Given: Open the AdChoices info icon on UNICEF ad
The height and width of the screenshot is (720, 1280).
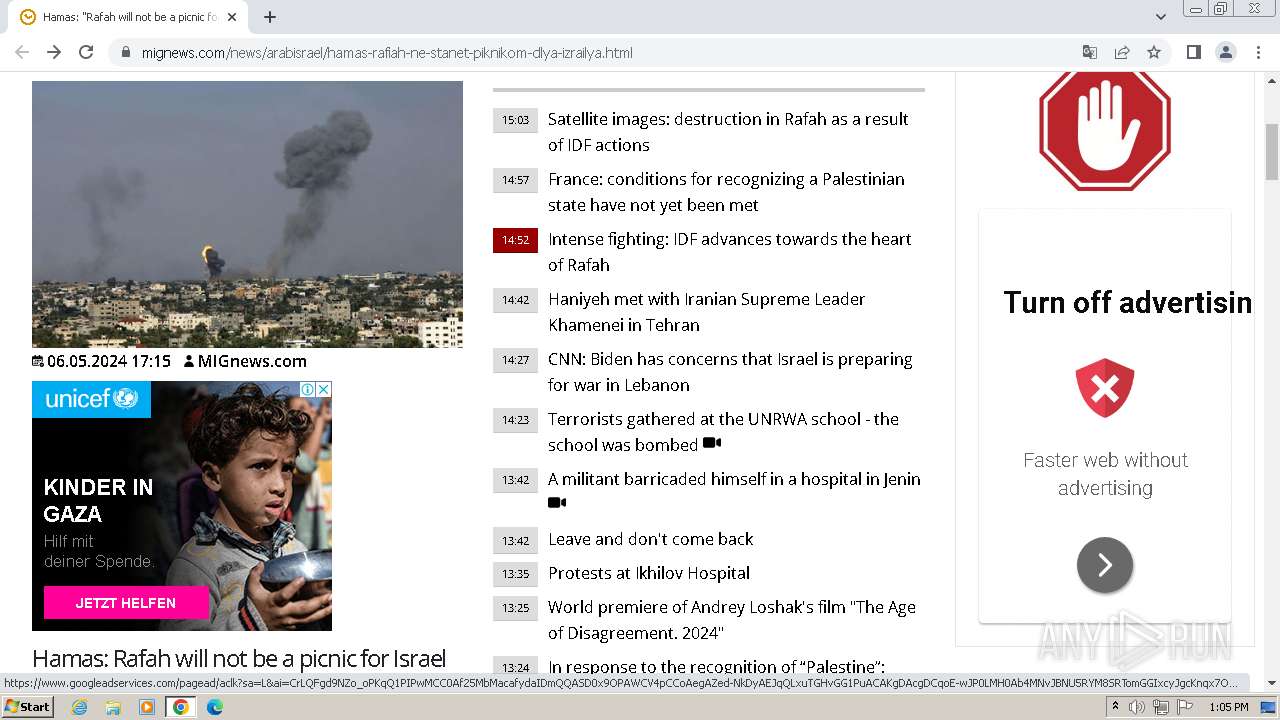Looking at the screenshot, I should point(309,389).
